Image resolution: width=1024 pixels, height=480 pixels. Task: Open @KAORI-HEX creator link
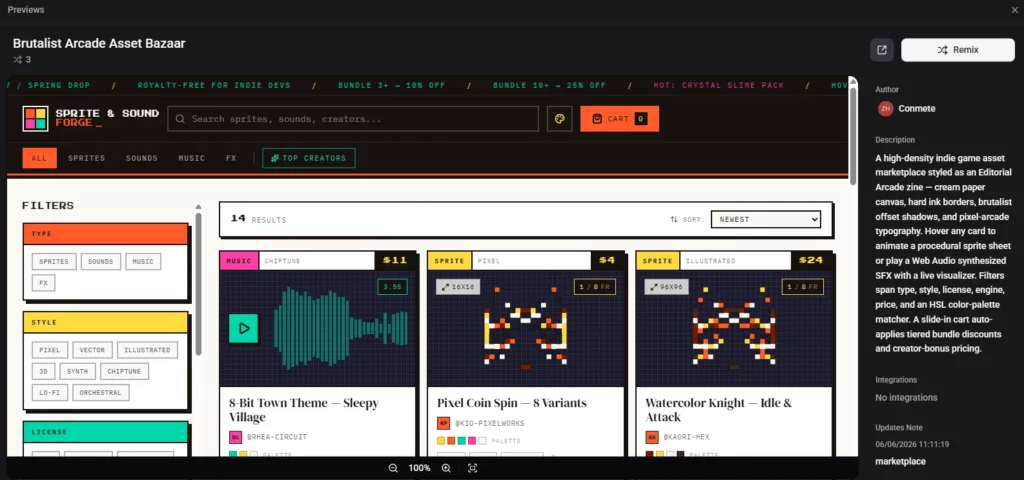(x=686, y=437)
